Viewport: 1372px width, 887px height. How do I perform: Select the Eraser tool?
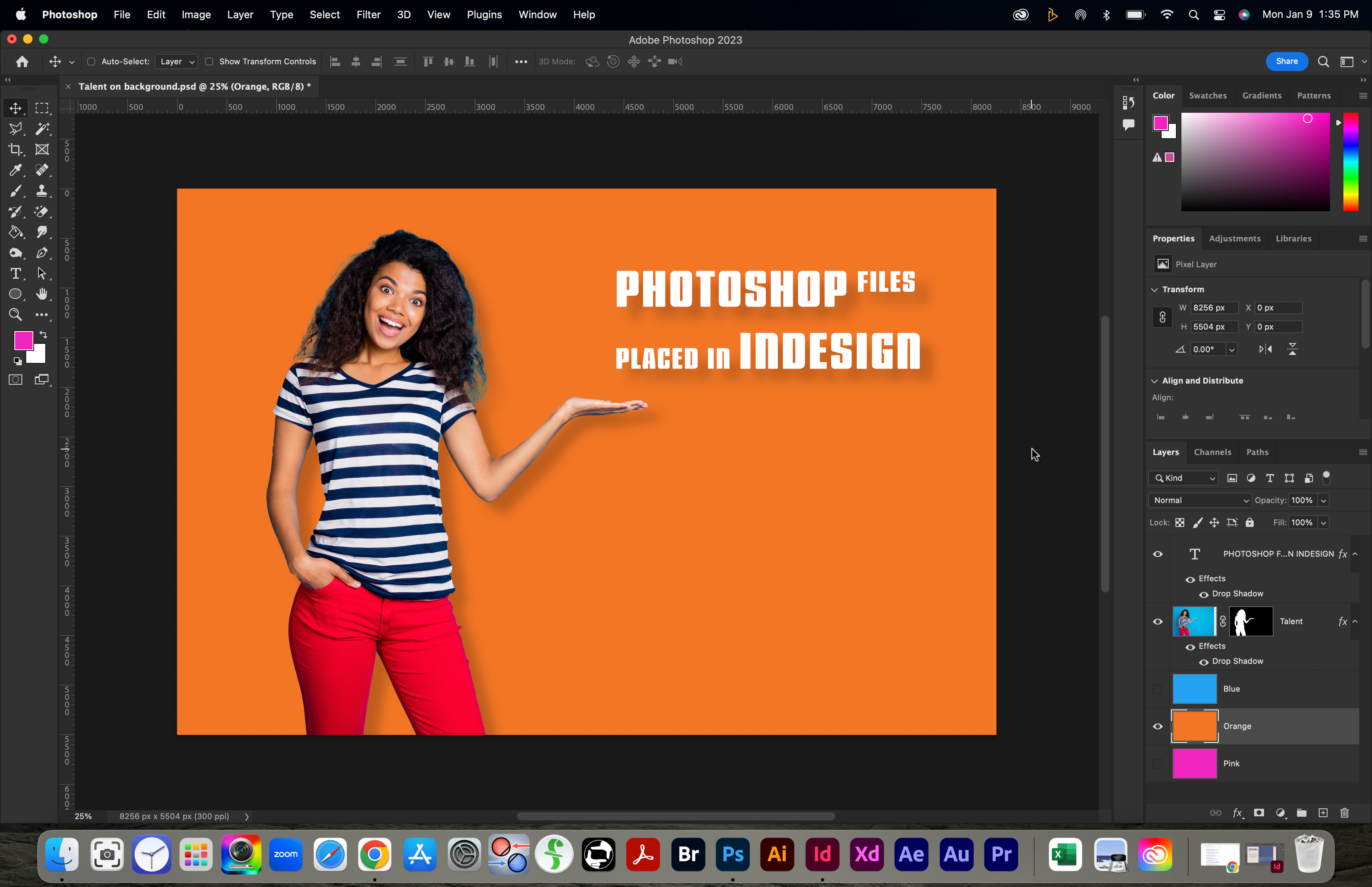coord(41,211)
